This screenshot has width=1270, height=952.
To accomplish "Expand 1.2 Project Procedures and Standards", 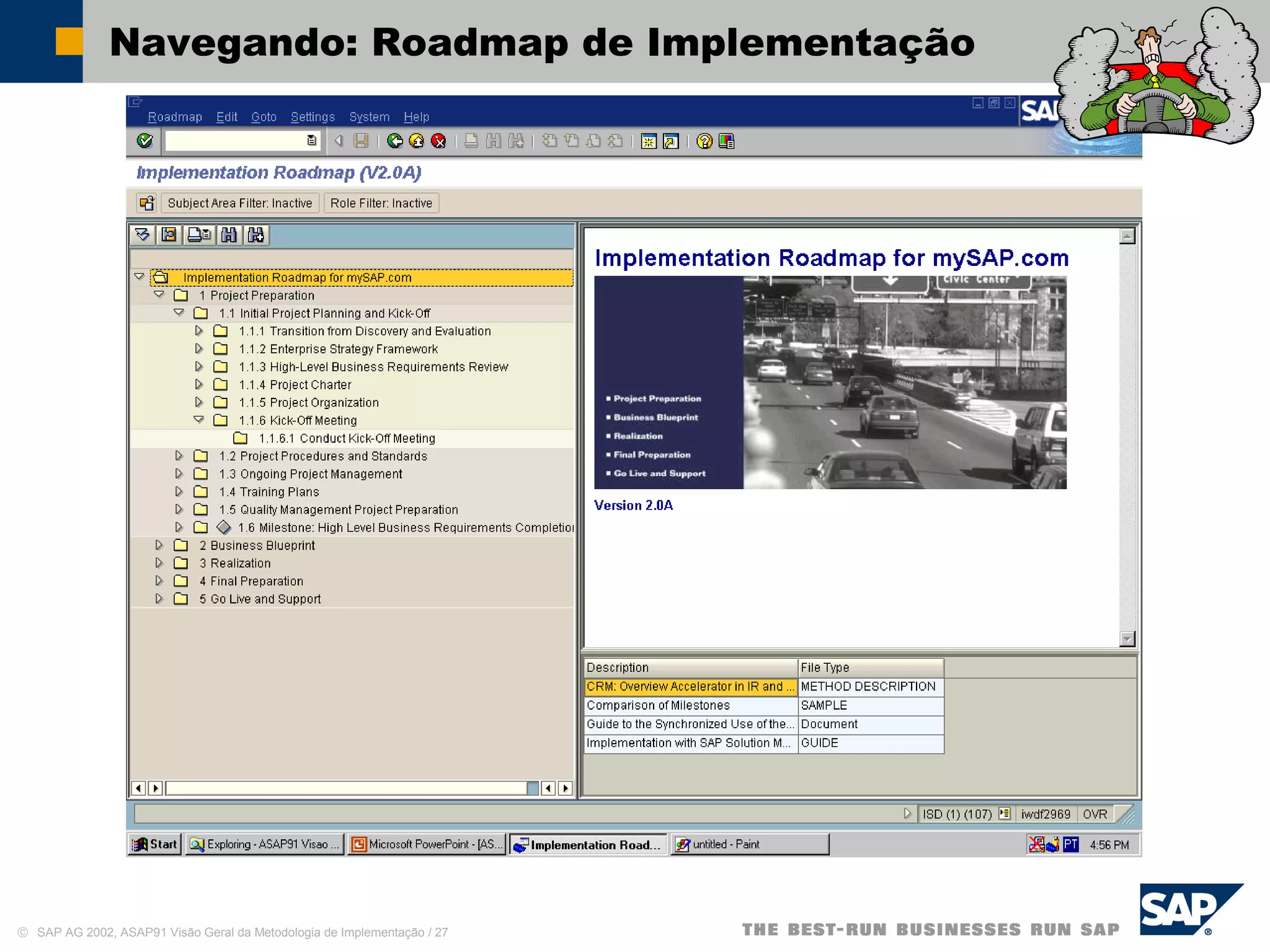I will pos(179,456).
